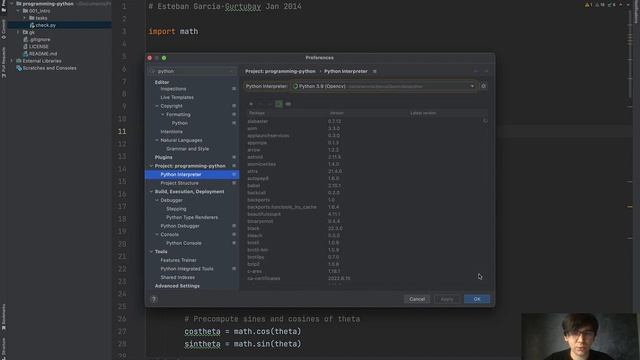The width and height of the screenshot is (640, 360).
Task: Expand the tasks folder in project tree
Action: 24,18
